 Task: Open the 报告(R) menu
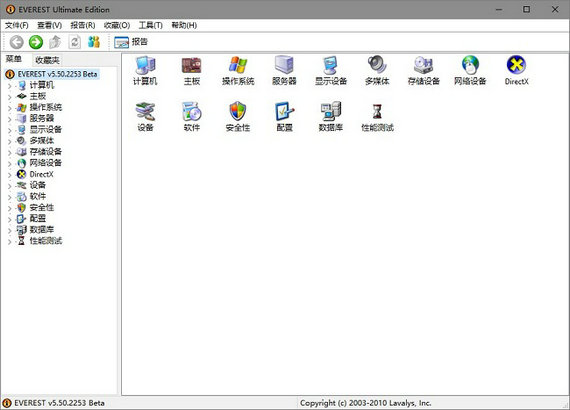pyautogui.click(x=83, y=25)
